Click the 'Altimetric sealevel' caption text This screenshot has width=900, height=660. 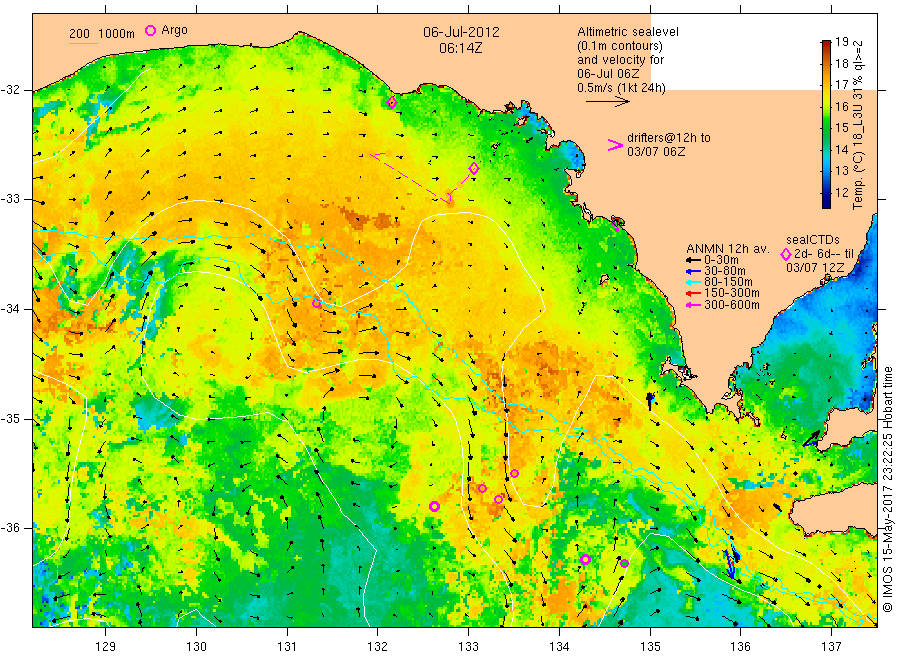[x=628, y=32]
